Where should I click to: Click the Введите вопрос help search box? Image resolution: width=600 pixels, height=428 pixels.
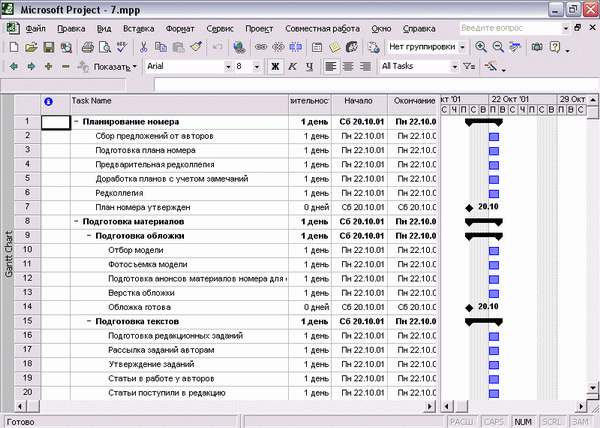[510, 28]
